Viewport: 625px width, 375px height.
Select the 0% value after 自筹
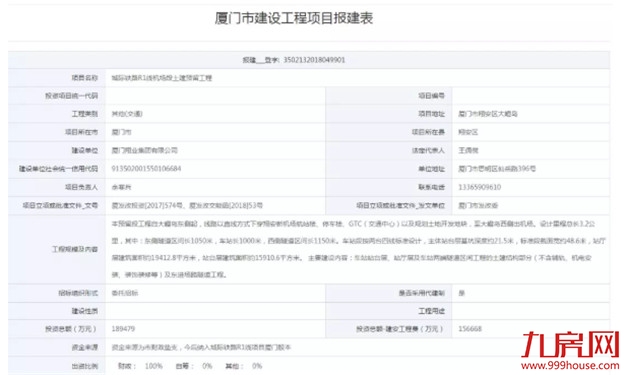point(207,366)
